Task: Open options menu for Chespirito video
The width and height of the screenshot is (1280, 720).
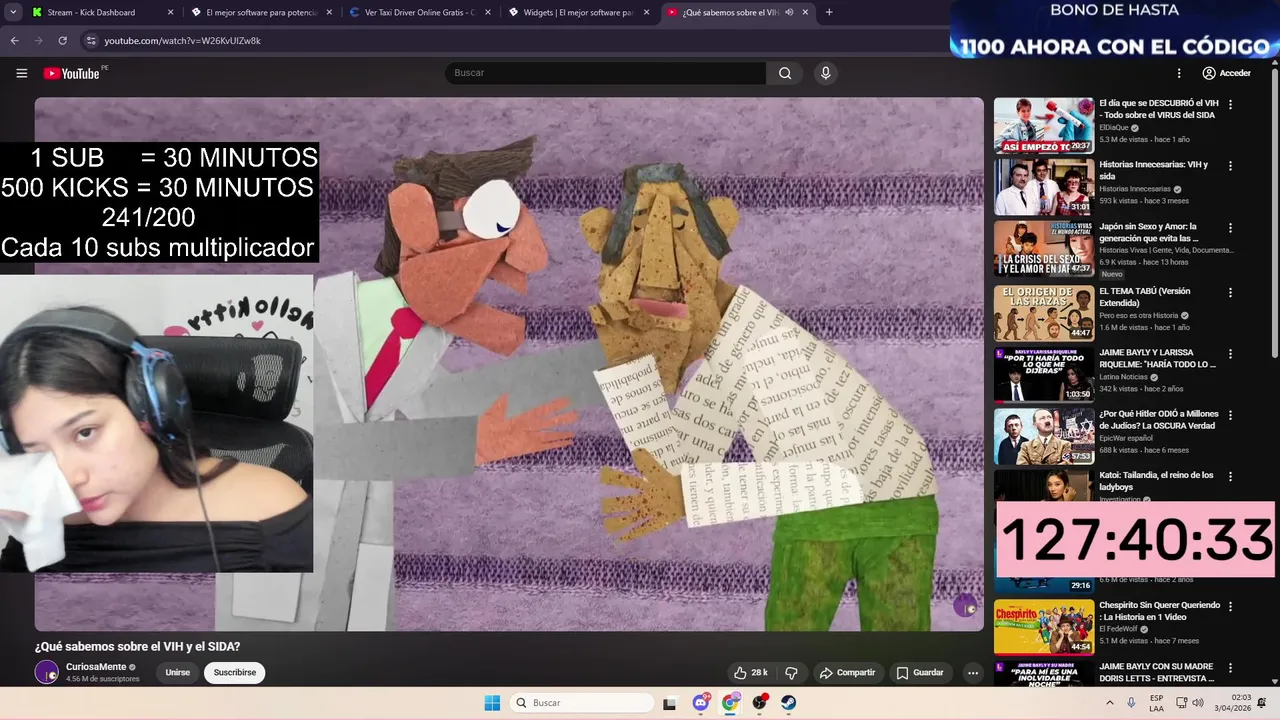Action: [1231, 606]
